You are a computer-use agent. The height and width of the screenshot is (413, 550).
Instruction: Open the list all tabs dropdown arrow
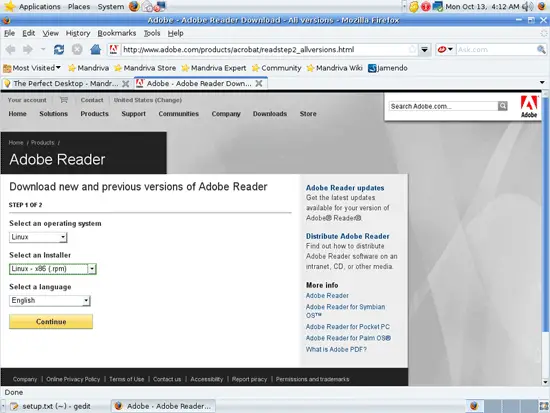coord(542,83)
